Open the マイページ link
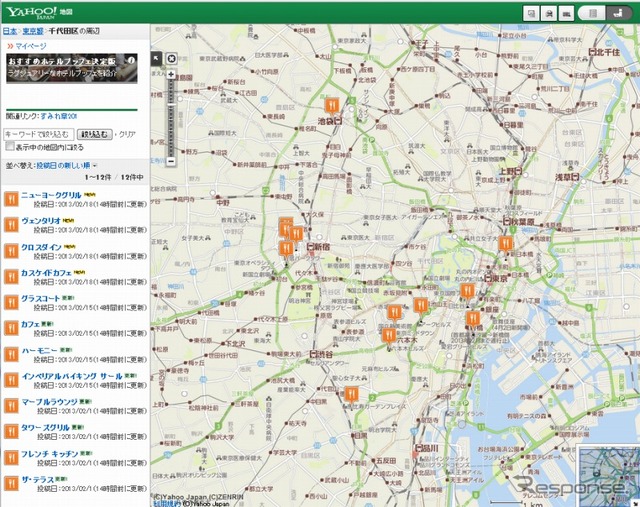 pos(31,46)
